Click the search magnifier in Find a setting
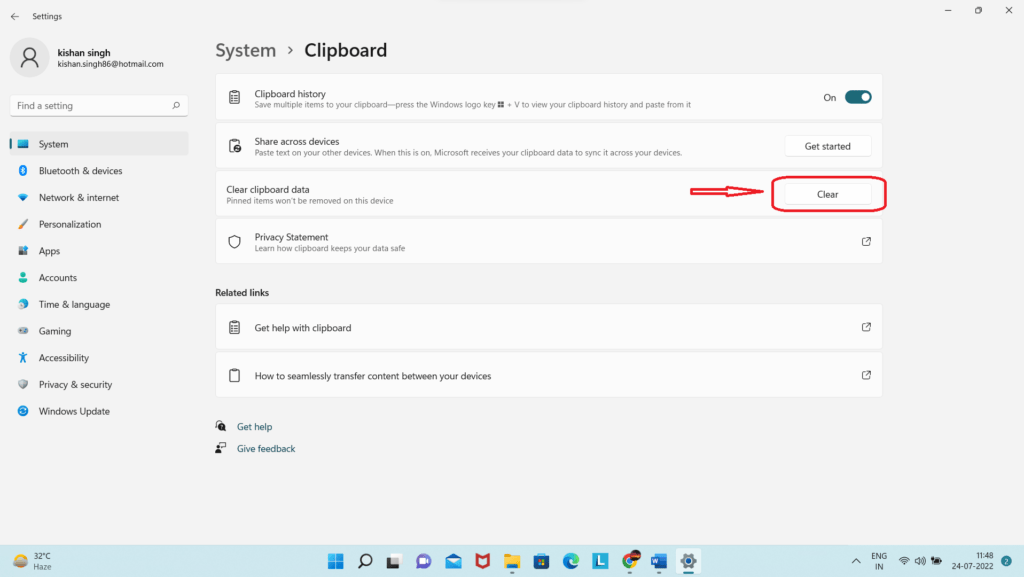The width and height of the screenshot is (1024, 577). coord(176,106)
